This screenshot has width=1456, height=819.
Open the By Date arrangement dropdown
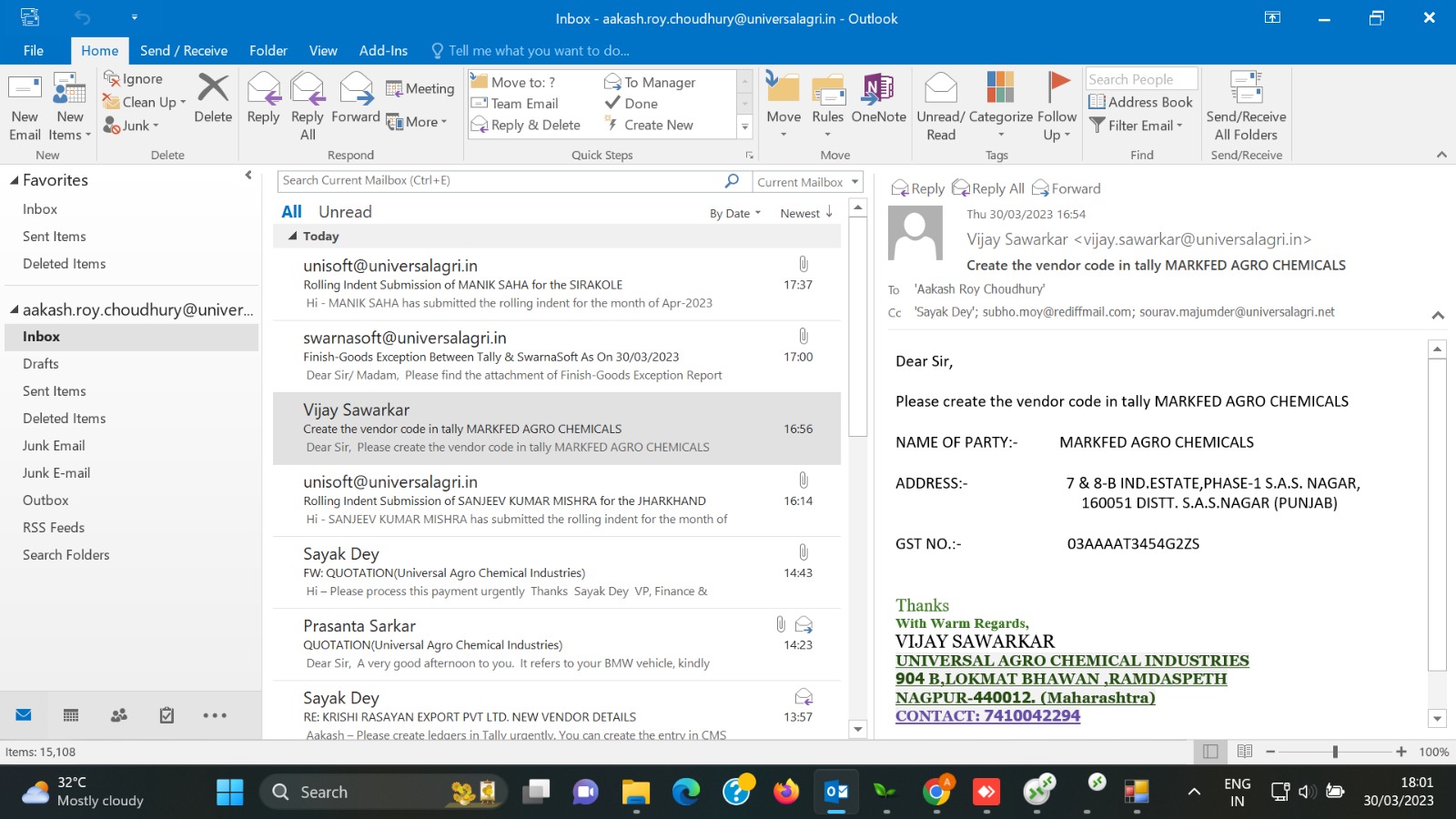[734, 214]
